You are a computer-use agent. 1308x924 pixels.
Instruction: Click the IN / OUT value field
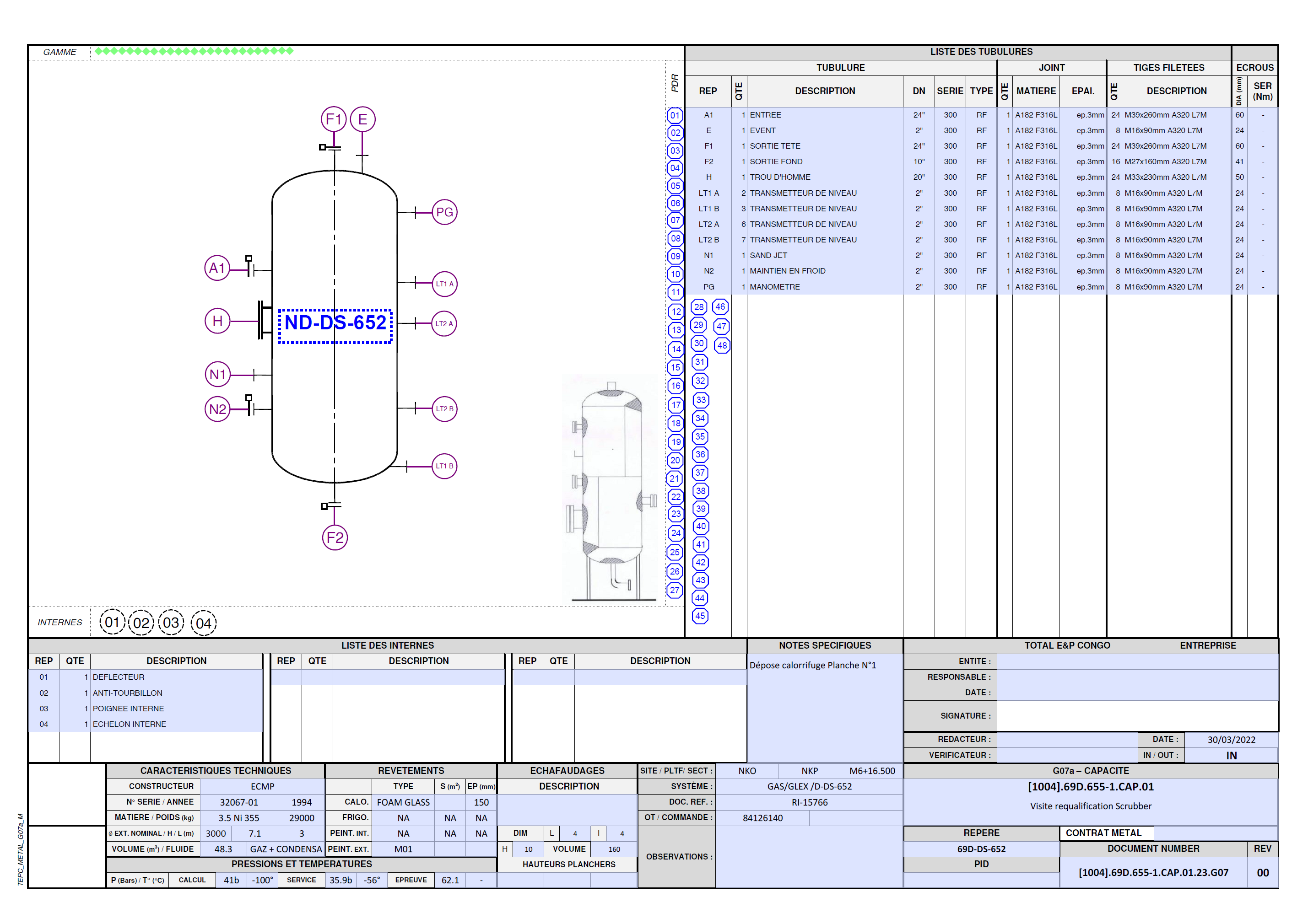[x=1231, y=755]
